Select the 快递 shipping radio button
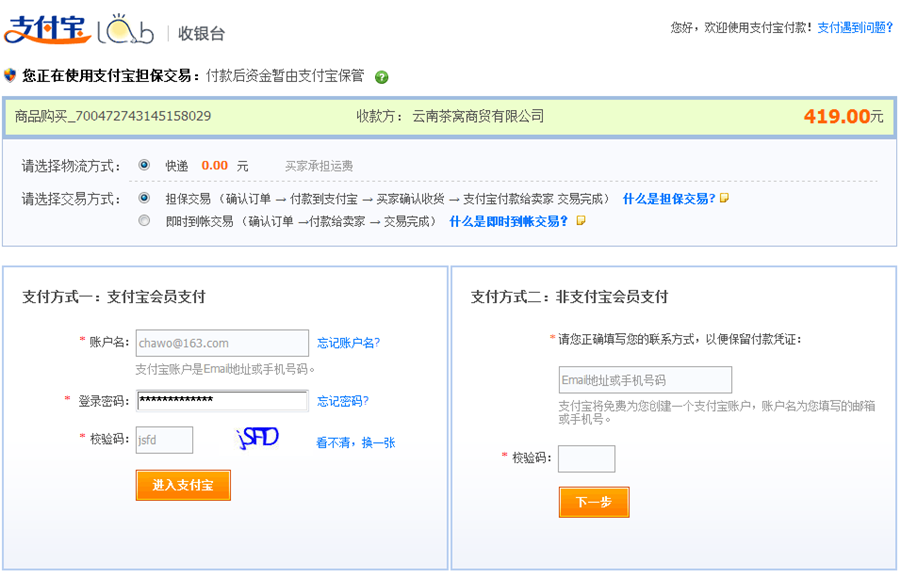The width and height of the screenshot is (900, 577). pos(145,165)
